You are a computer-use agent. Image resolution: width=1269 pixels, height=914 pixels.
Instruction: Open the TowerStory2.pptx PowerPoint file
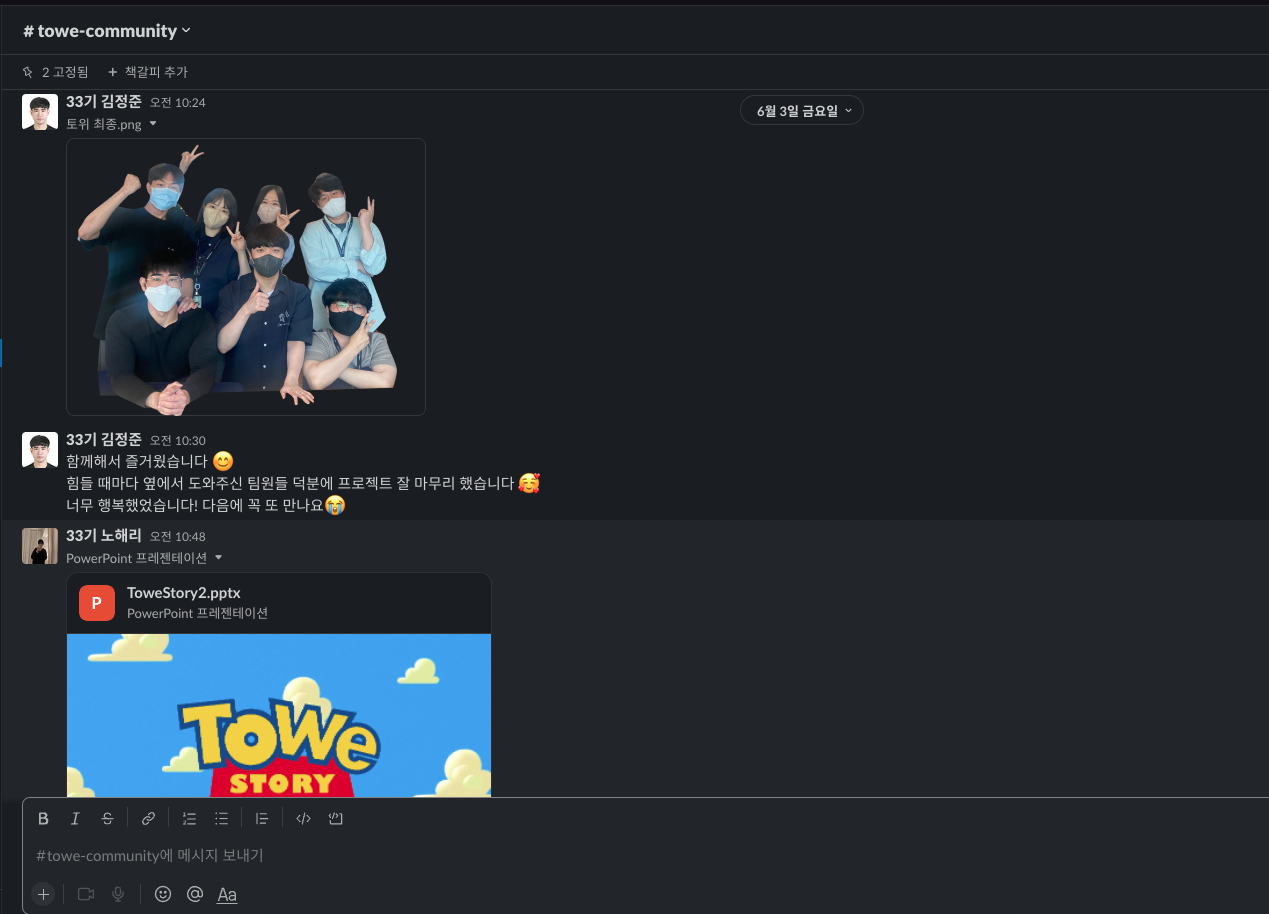tap(182, 592)
